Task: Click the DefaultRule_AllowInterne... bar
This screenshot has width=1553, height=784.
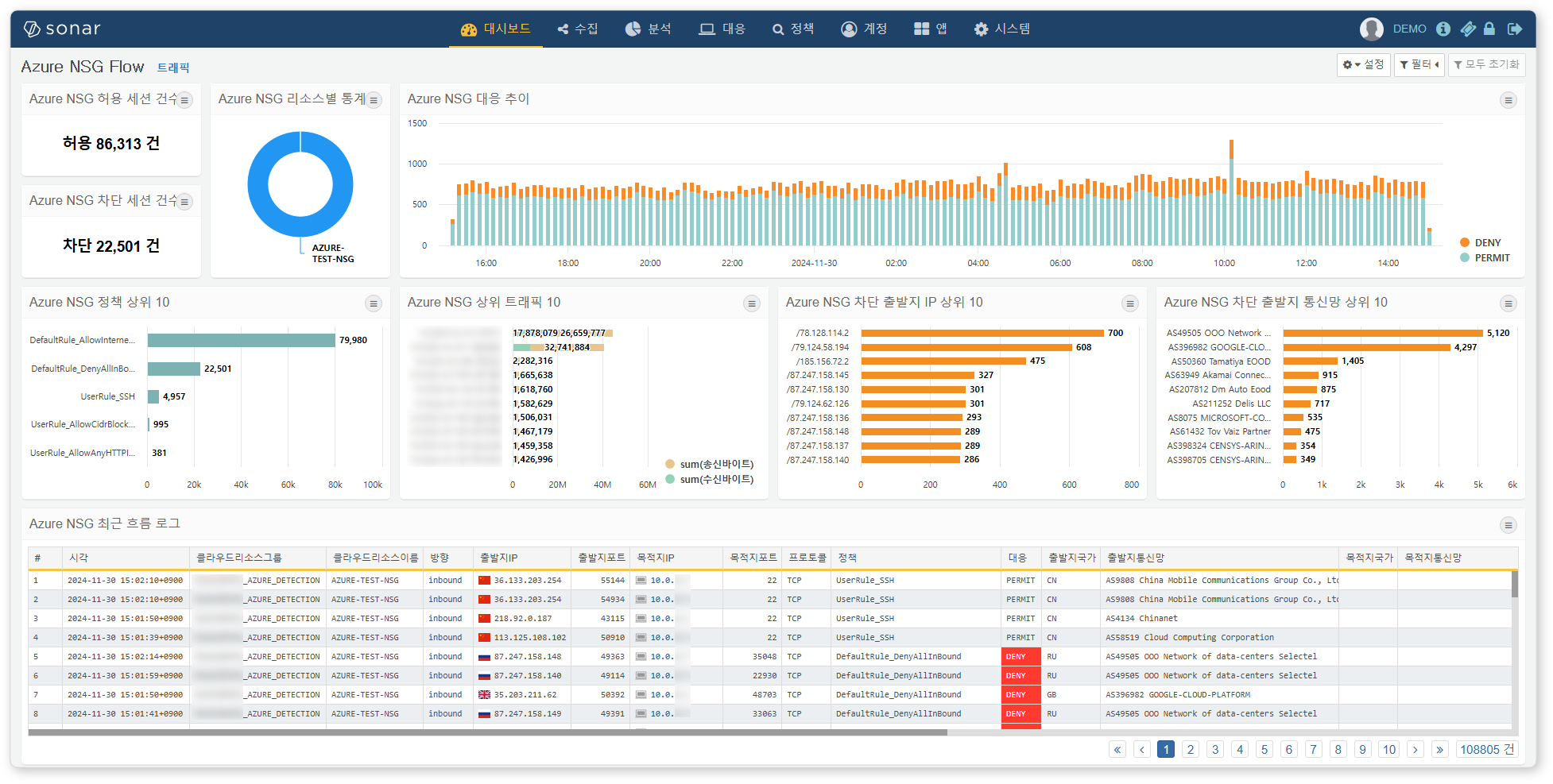Action: coord(241,340)
